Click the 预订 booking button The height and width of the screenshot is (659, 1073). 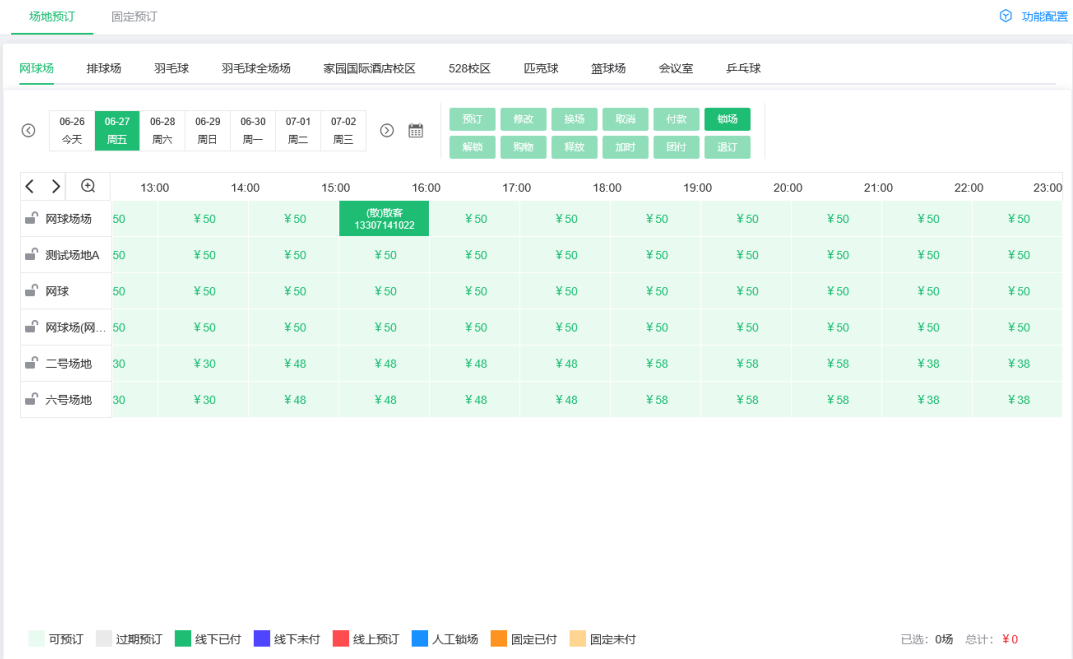[x=472, y=119]
